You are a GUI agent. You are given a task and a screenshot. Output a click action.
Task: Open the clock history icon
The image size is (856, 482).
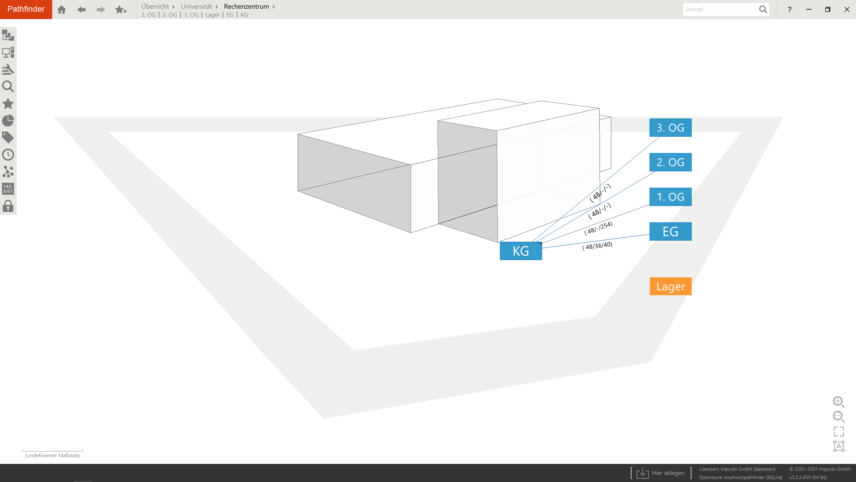click(8, 154)
